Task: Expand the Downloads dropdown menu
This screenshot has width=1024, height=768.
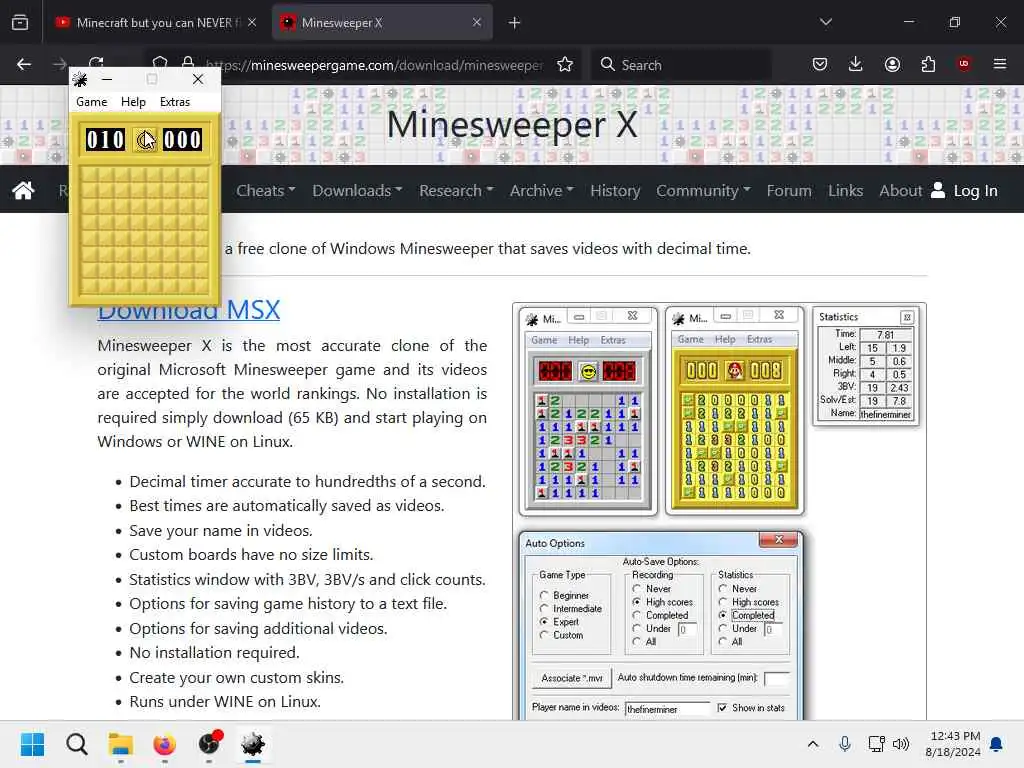Action: point(357,190)
